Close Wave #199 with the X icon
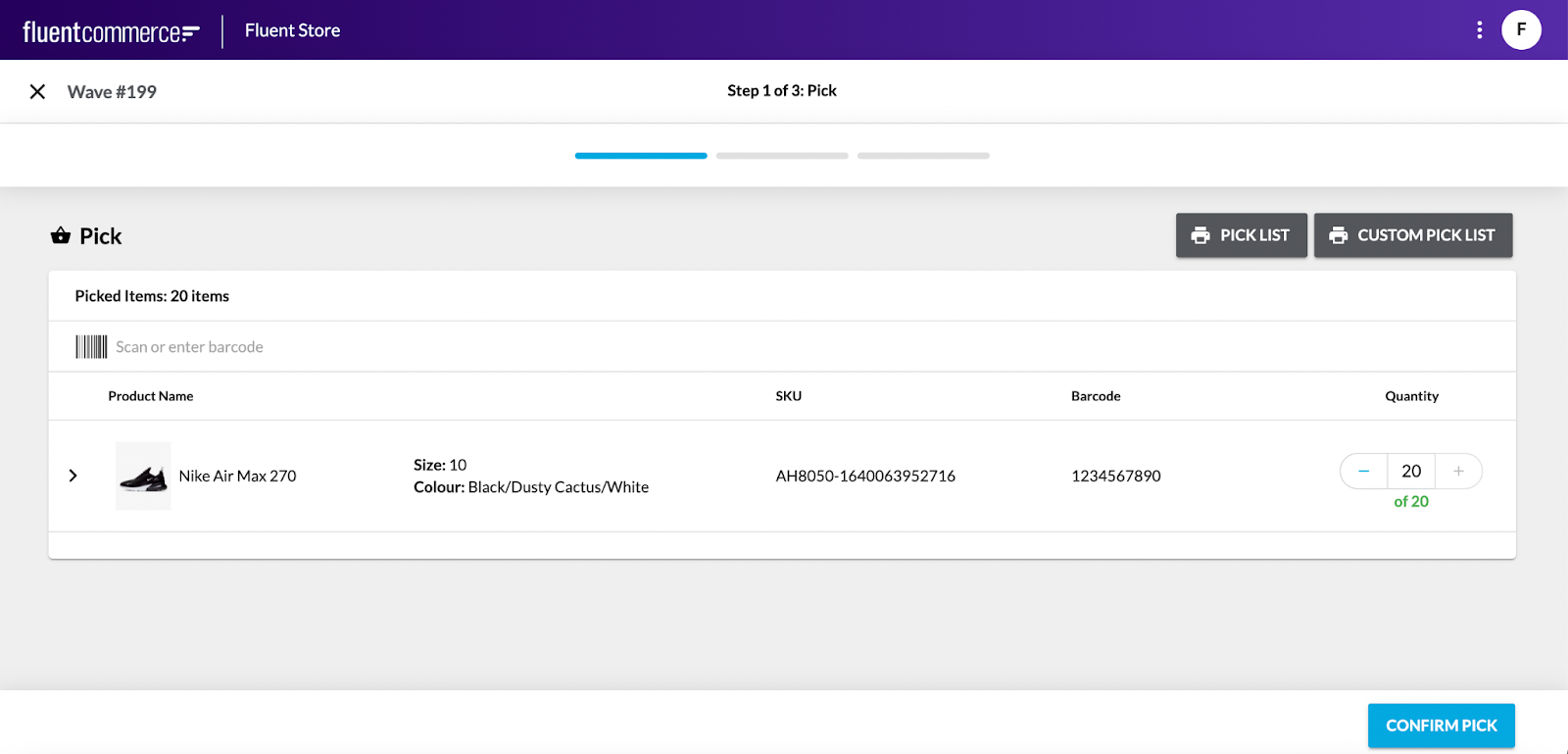The height and width of the screenshot is (754, 1568). tap(37, 91)
